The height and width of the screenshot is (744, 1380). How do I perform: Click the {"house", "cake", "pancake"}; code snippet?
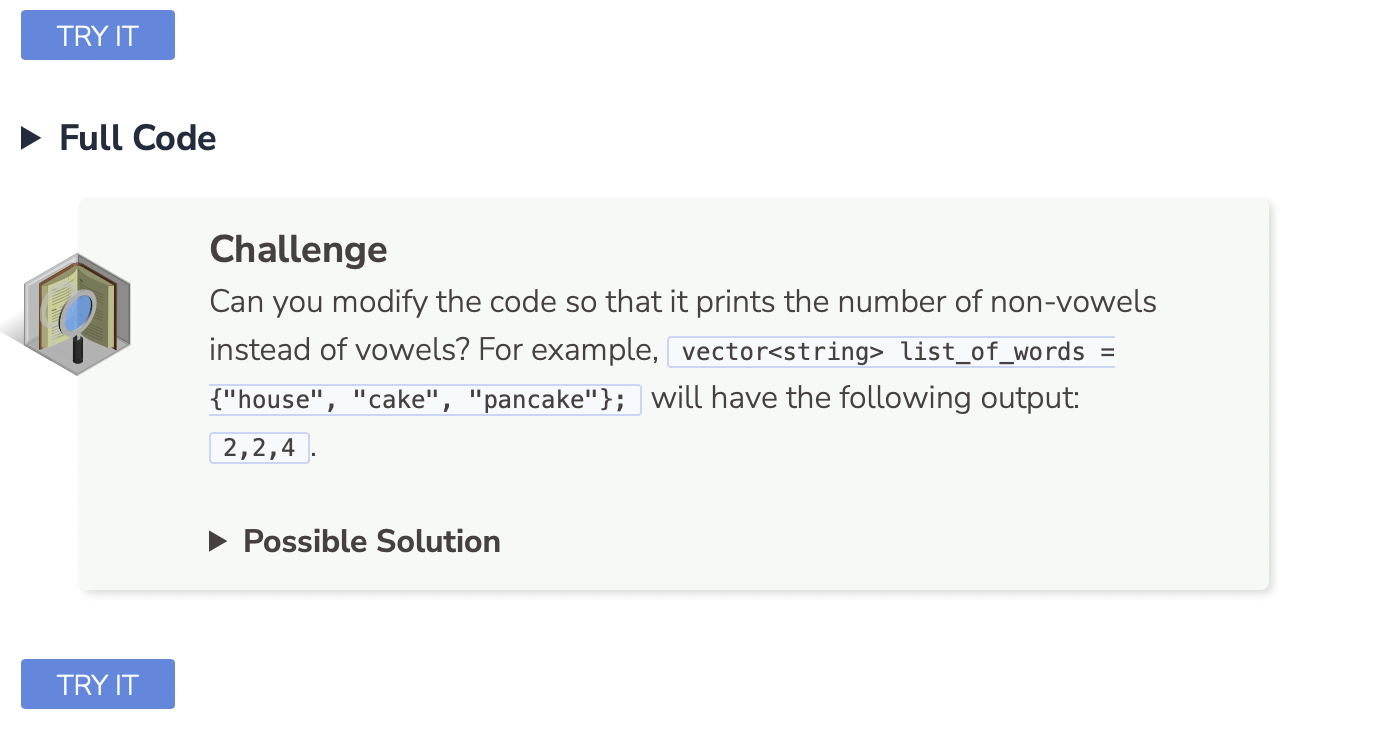[424, 400]
